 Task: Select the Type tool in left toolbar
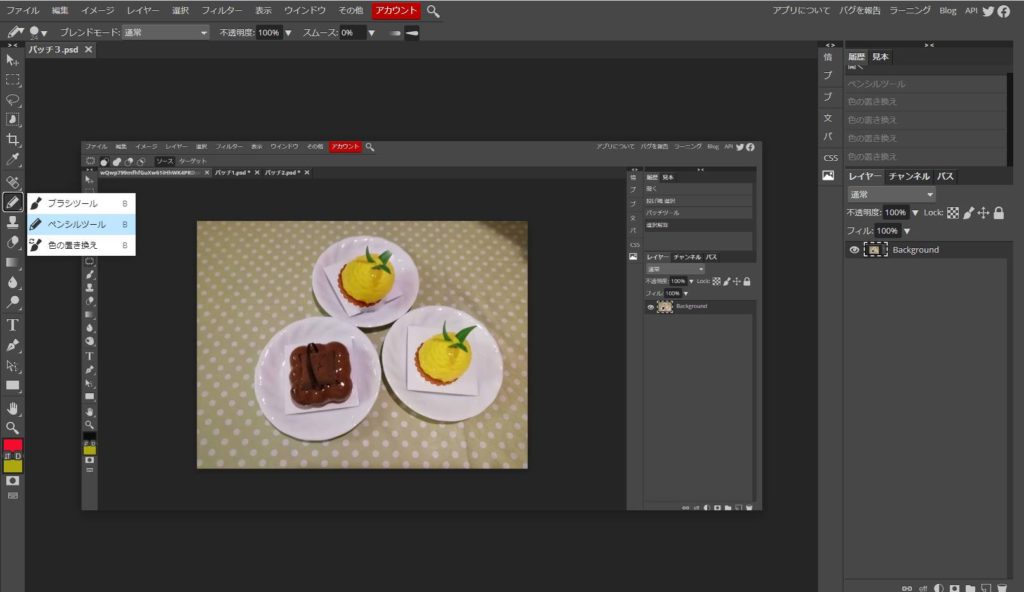click(13, 324)
